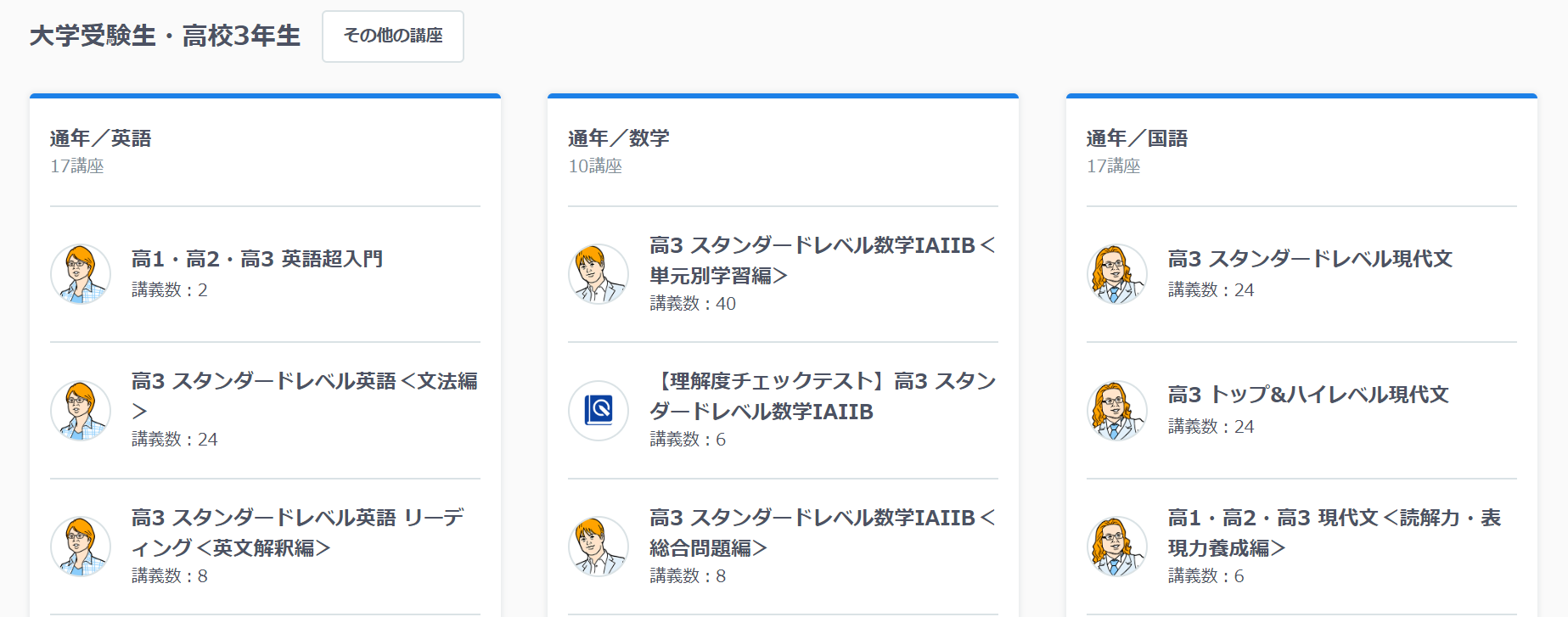Click teacher avatar beside トップ&ハイレベル現代文

pos(1116,411)
